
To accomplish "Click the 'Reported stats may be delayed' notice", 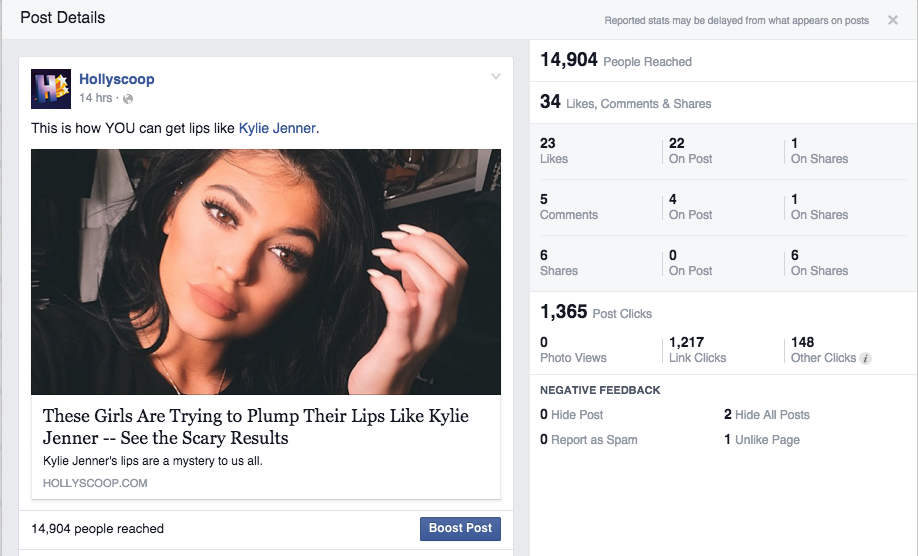I will click(x=737, y=20).
